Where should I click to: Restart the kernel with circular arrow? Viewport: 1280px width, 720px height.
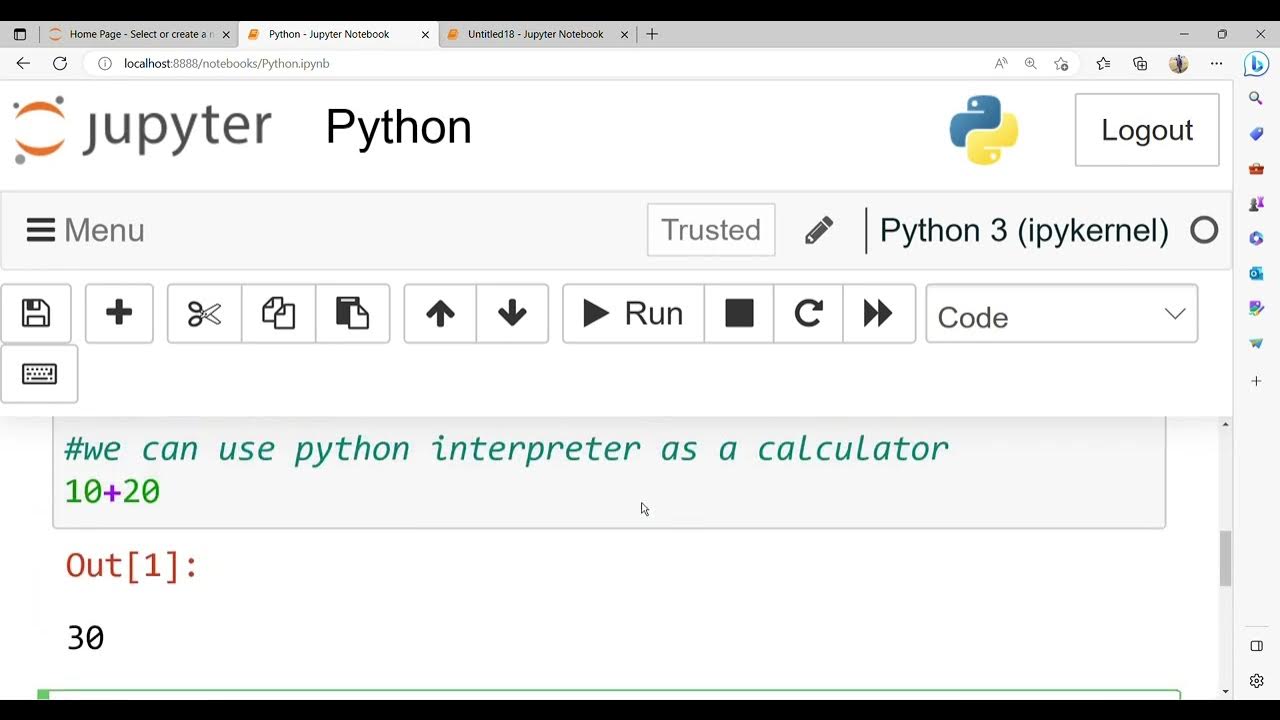(x=808, y=314)
